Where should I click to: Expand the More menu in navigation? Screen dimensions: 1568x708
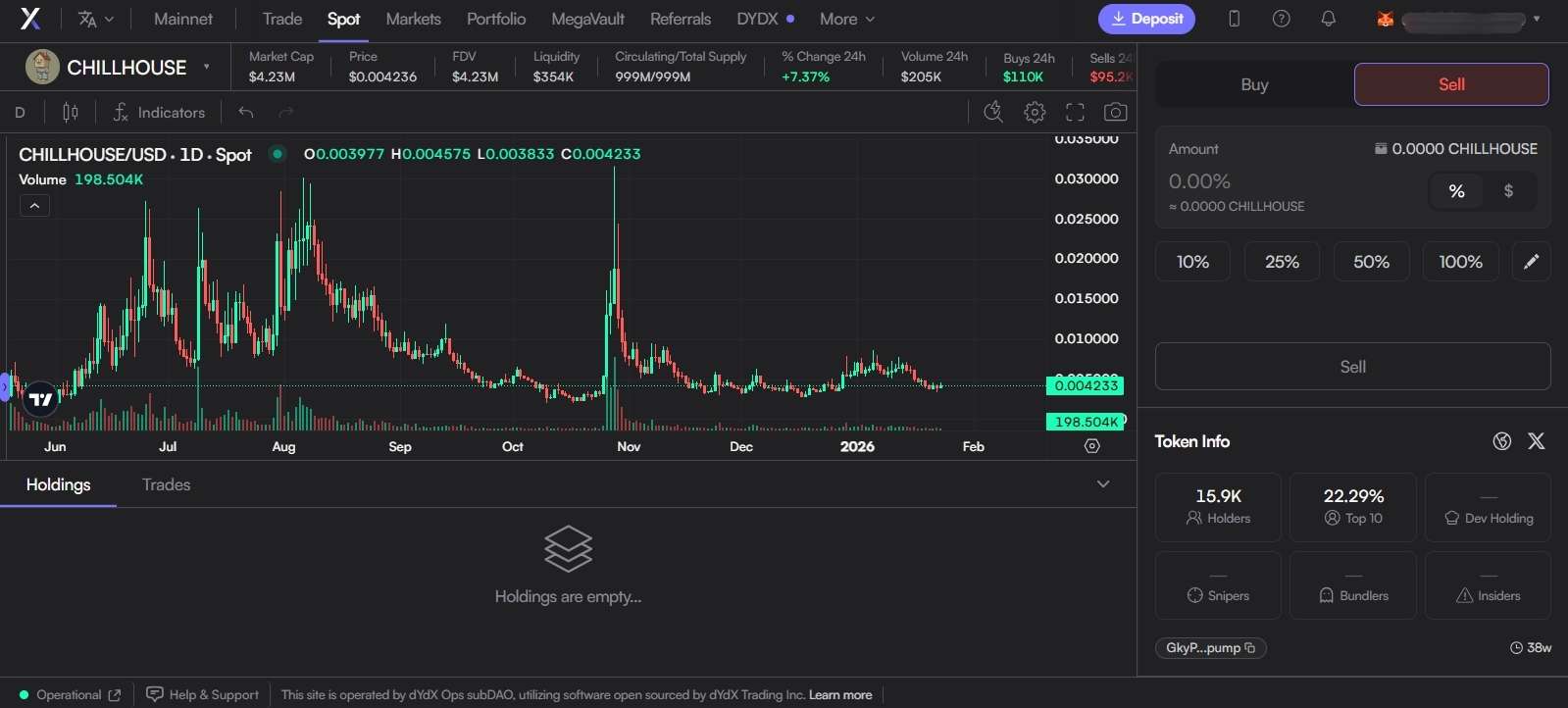(847, 19)
